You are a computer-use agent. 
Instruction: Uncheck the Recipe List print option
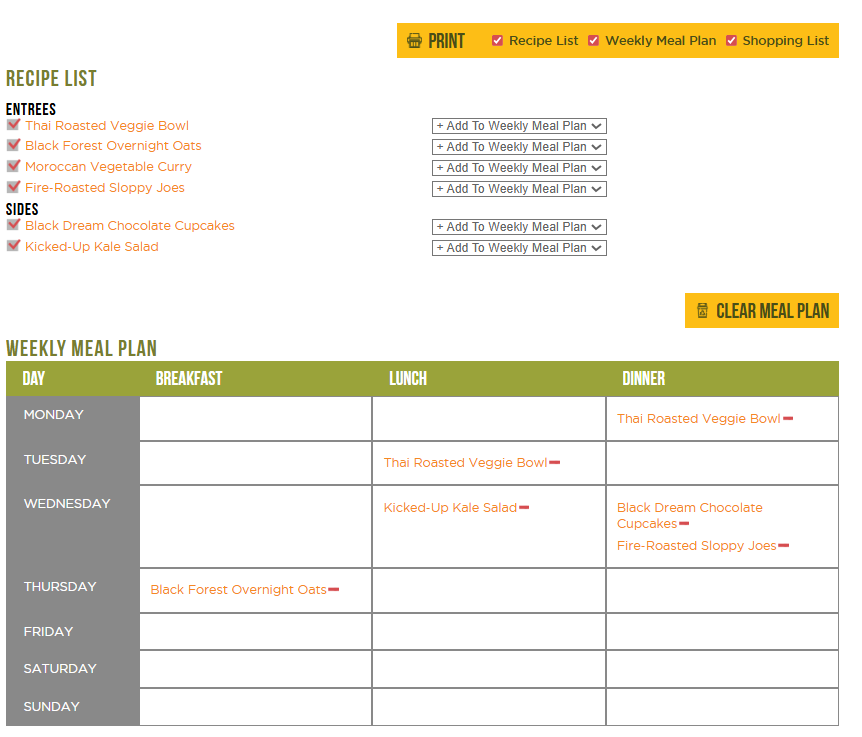pos(497,41)
